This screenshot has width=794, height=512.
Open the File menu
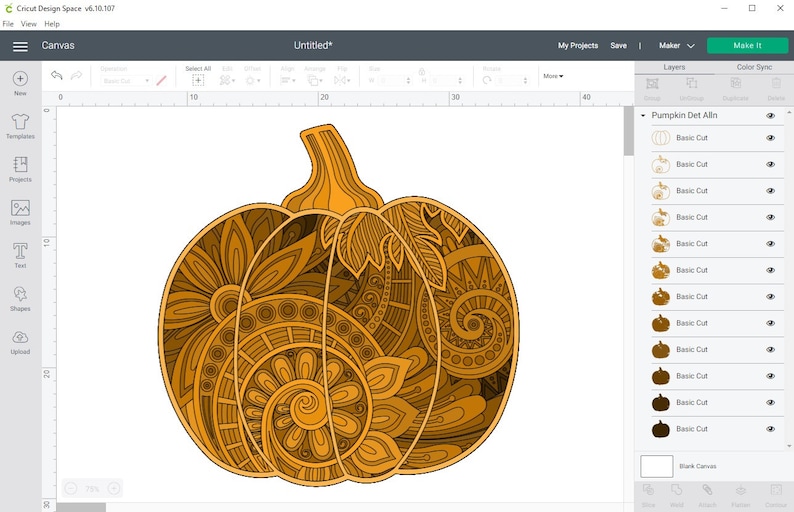8,24
